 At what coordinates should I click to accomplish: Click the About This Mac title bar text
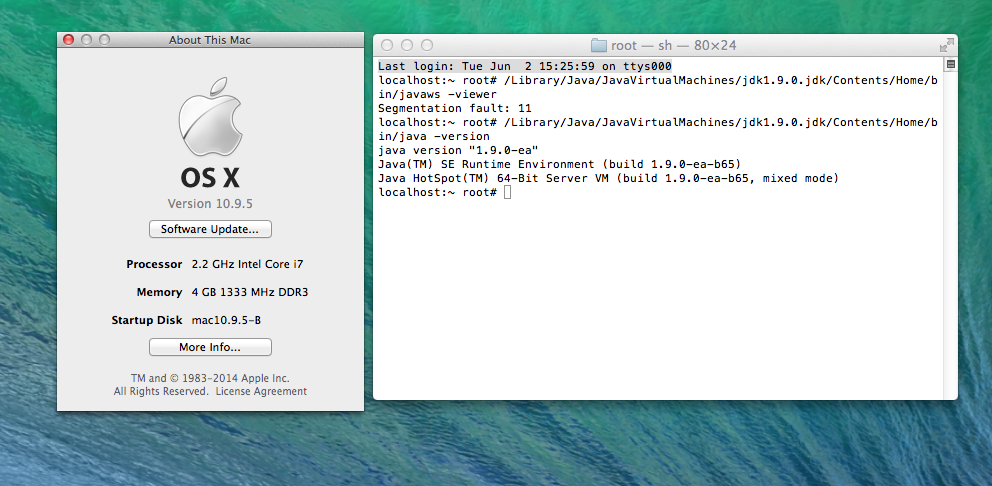(x=210, y=40)
